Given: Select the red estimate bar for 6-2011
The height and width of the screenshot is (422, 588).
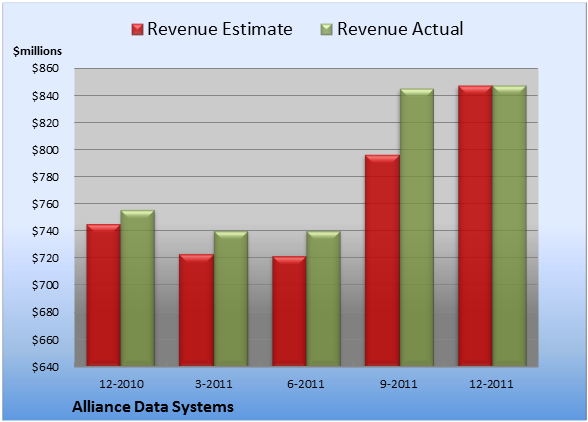Looking at the screenshot, I should tap(289, 311).
